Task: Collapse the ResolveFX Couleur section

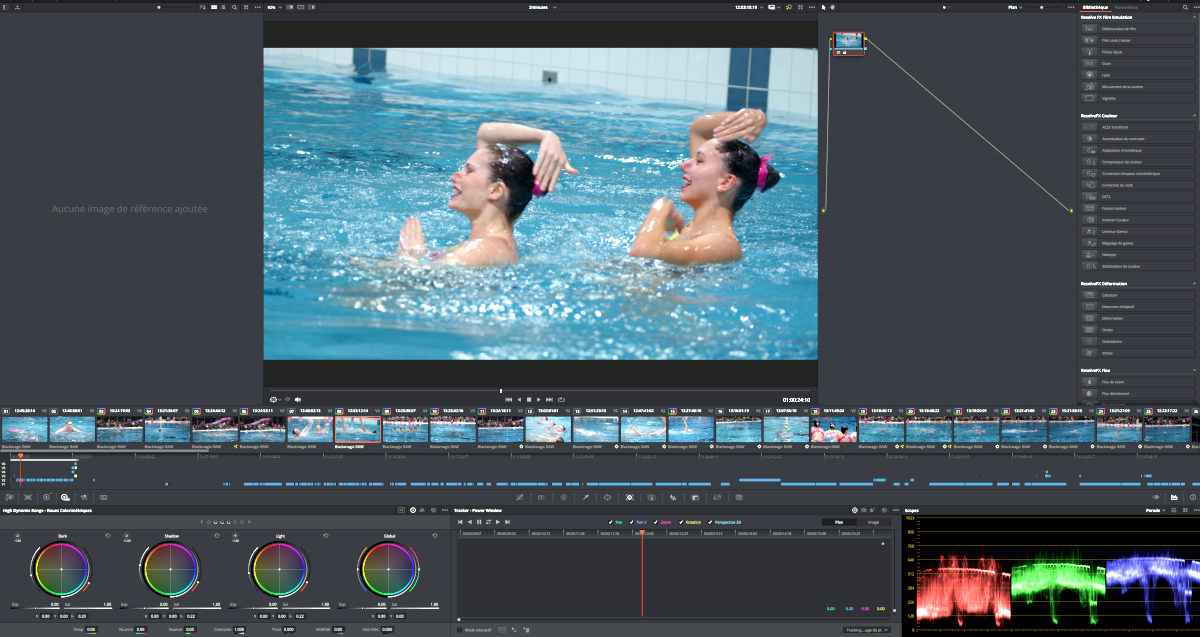Action: click(1193, 115)
